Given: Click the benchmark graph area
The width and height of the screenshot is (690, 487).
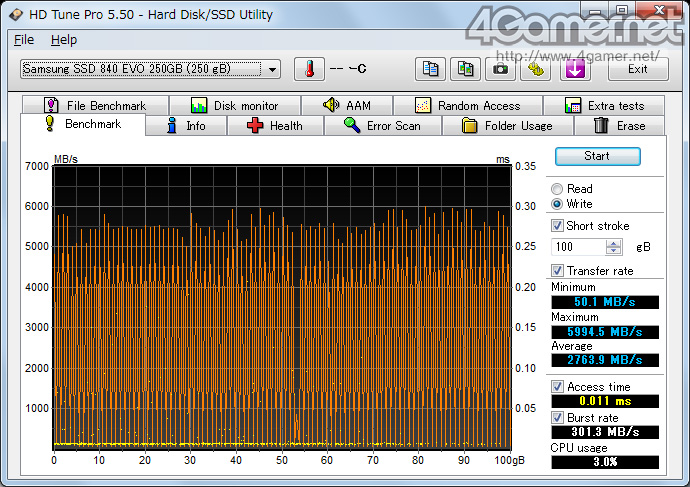Looking at the screenshot, I should [282, 308].
